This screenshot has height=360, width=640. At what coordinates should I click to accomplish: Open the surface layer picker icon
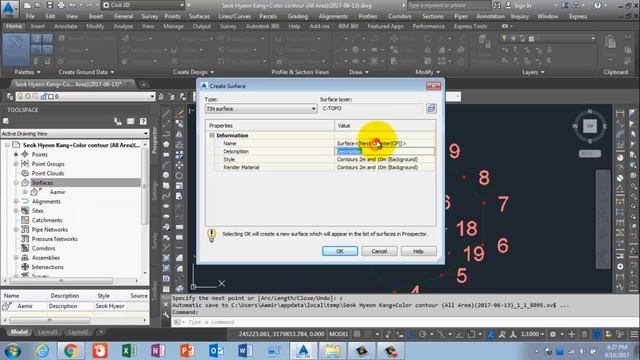[431, 109]
